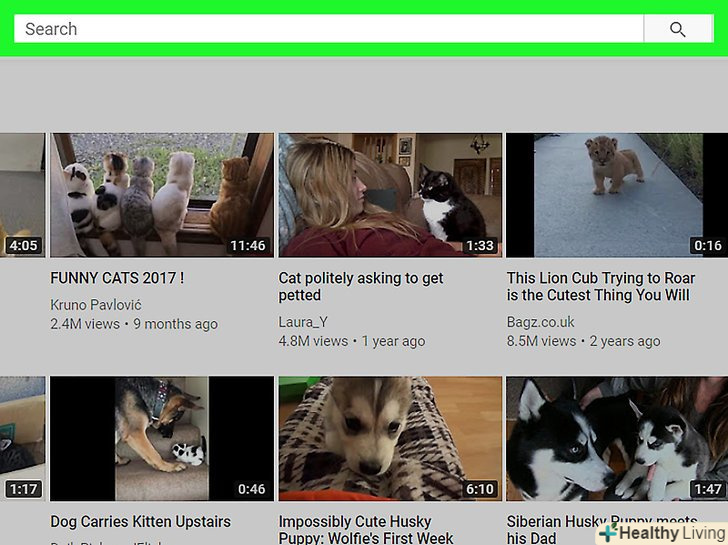Click the "4.8M views" text

(313, 341)
